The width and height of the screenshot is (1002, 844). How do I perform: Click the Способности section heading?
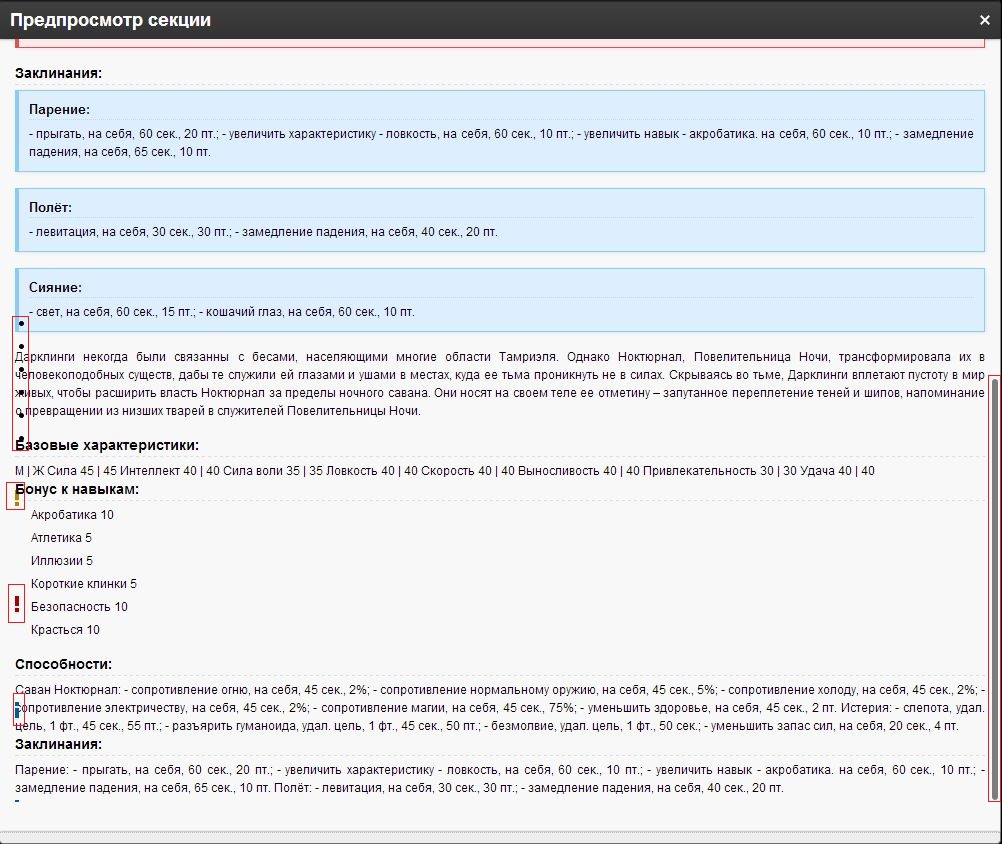pyautogui.click(x=63, y=664)
